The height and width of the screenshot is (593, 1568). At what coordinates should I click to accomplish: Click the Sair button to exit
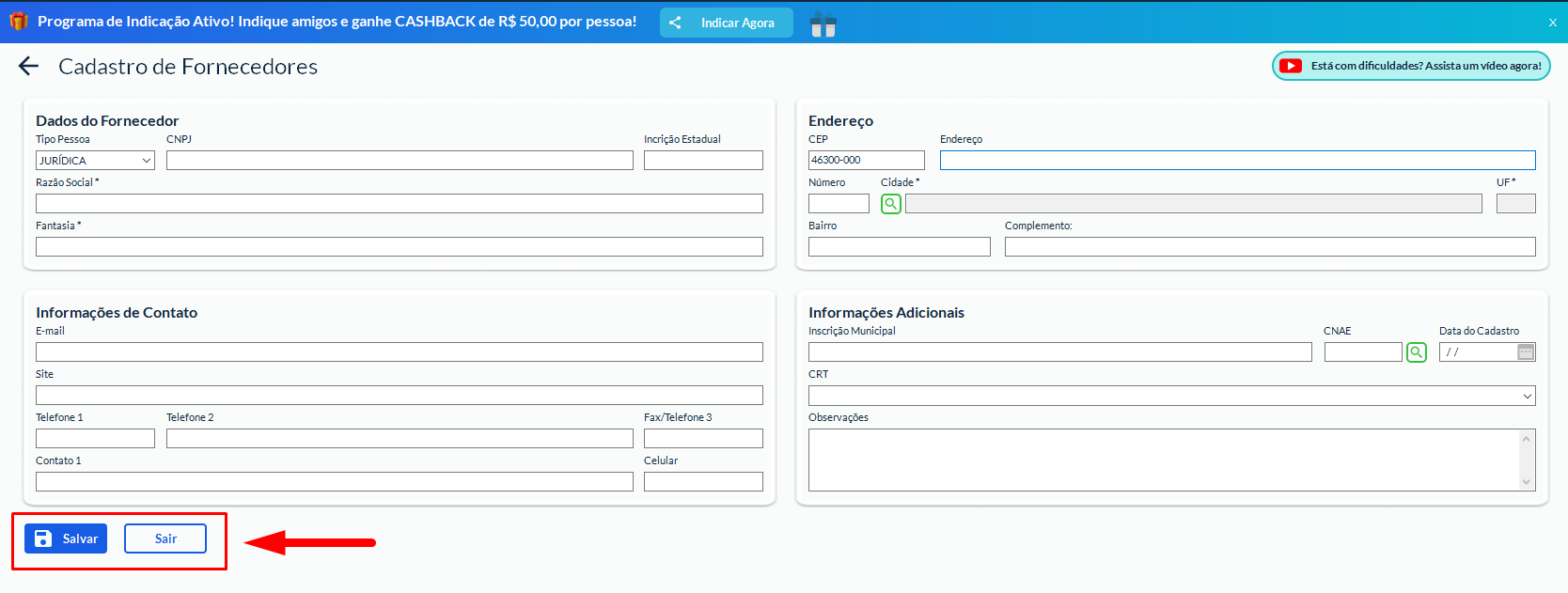pos(165,538)
